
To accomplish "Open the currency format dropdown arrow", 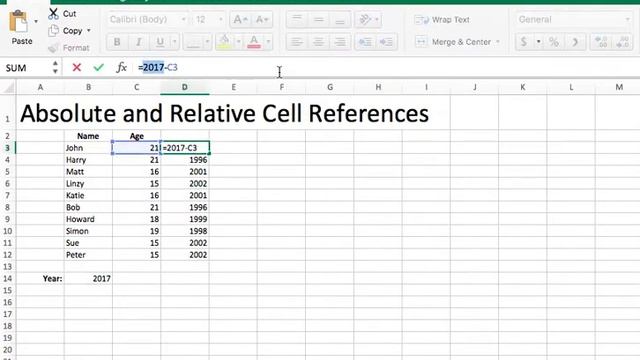I will [x=539, y=42].
